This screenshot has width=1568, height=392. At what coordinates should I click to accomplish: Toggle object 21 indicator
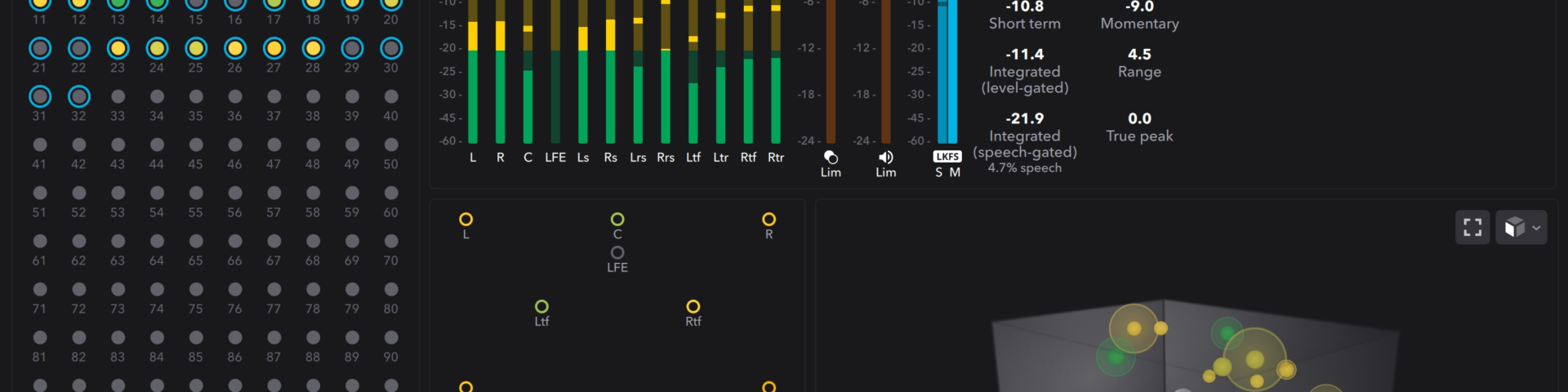[x=39, y=49]
